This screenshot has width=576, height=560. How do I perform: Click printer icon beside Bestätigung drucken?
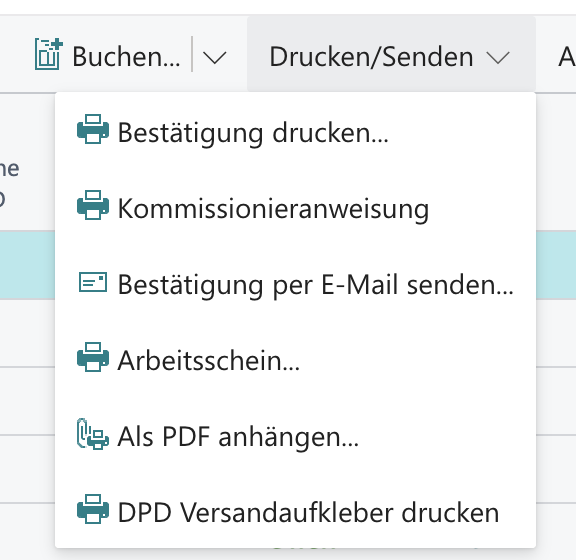[x=93, y=129]
